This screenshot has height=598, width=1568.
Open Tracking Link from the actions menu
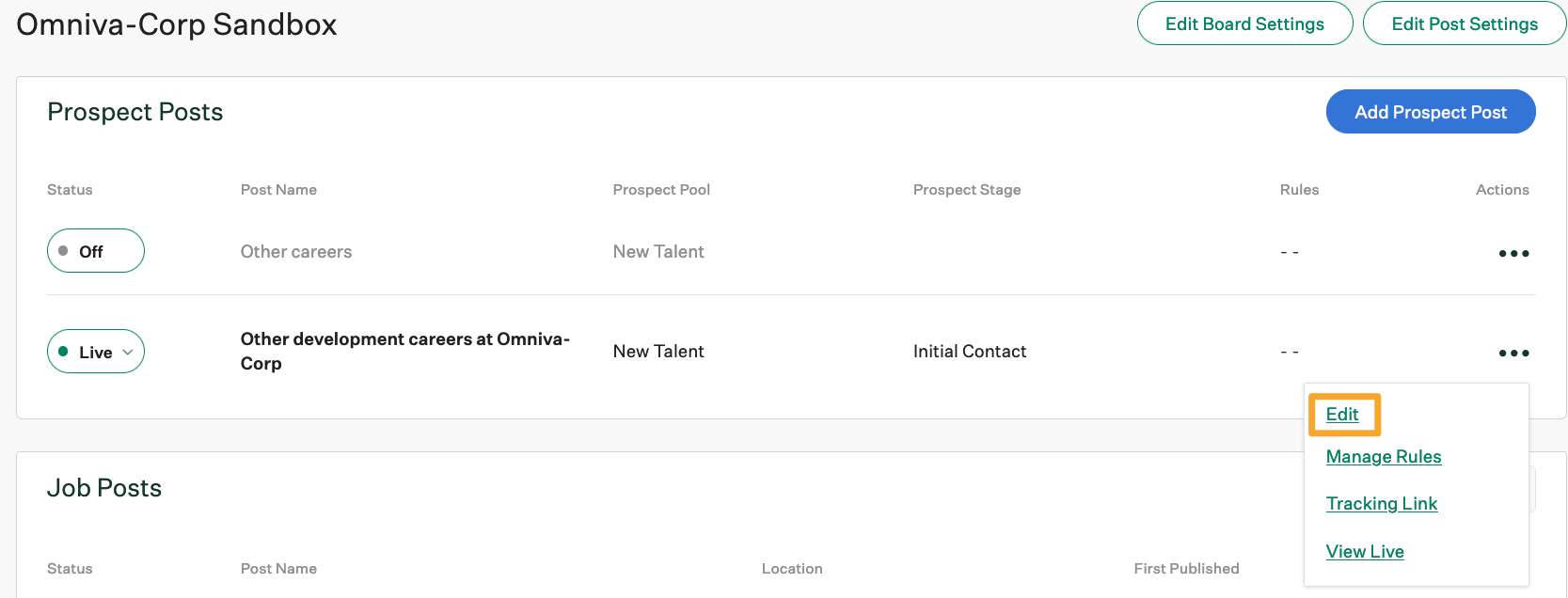1381,504
